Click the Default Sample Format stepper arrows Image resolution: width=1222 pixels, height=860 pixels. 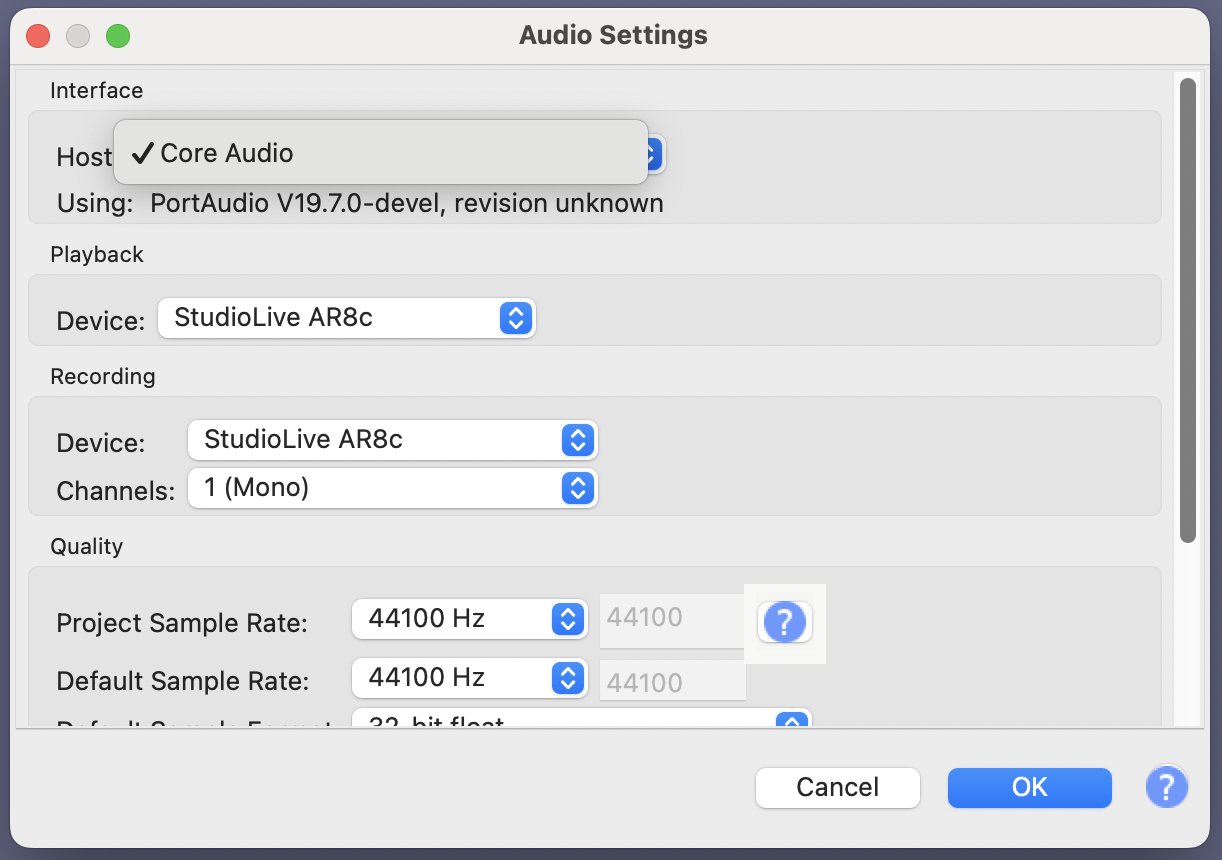[x=791, y=720]
